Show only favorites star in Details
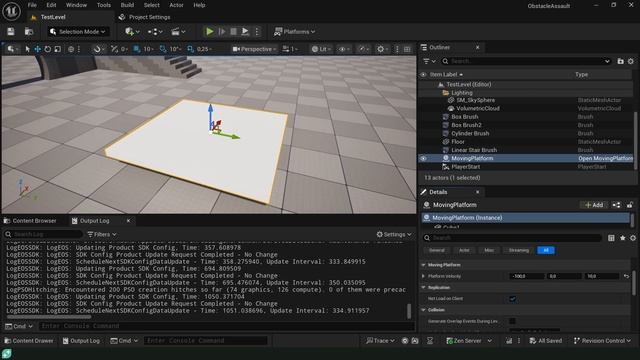 (x=622, y=238)
